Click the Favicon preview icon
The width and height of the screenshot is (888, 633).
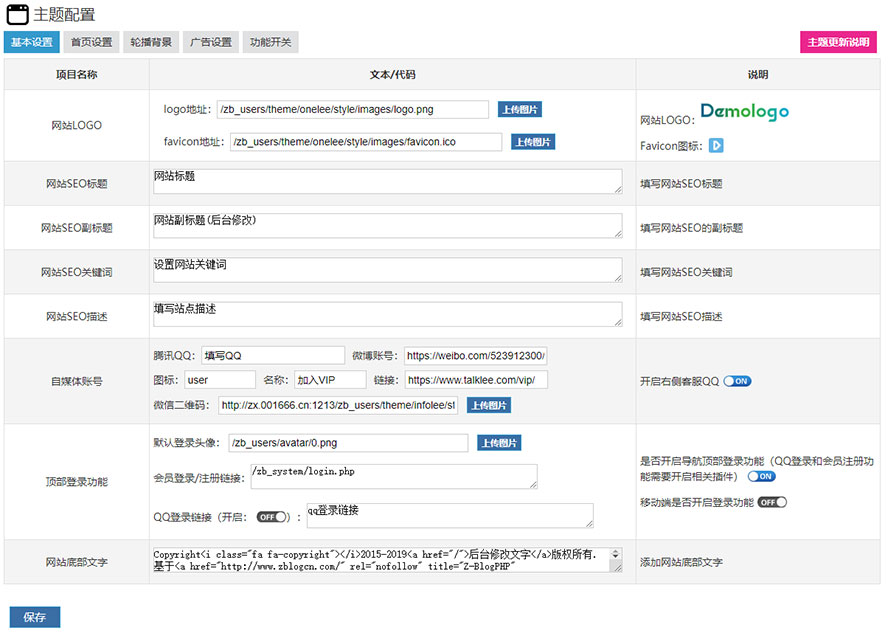pyautogui.click(x=716, y=146)
